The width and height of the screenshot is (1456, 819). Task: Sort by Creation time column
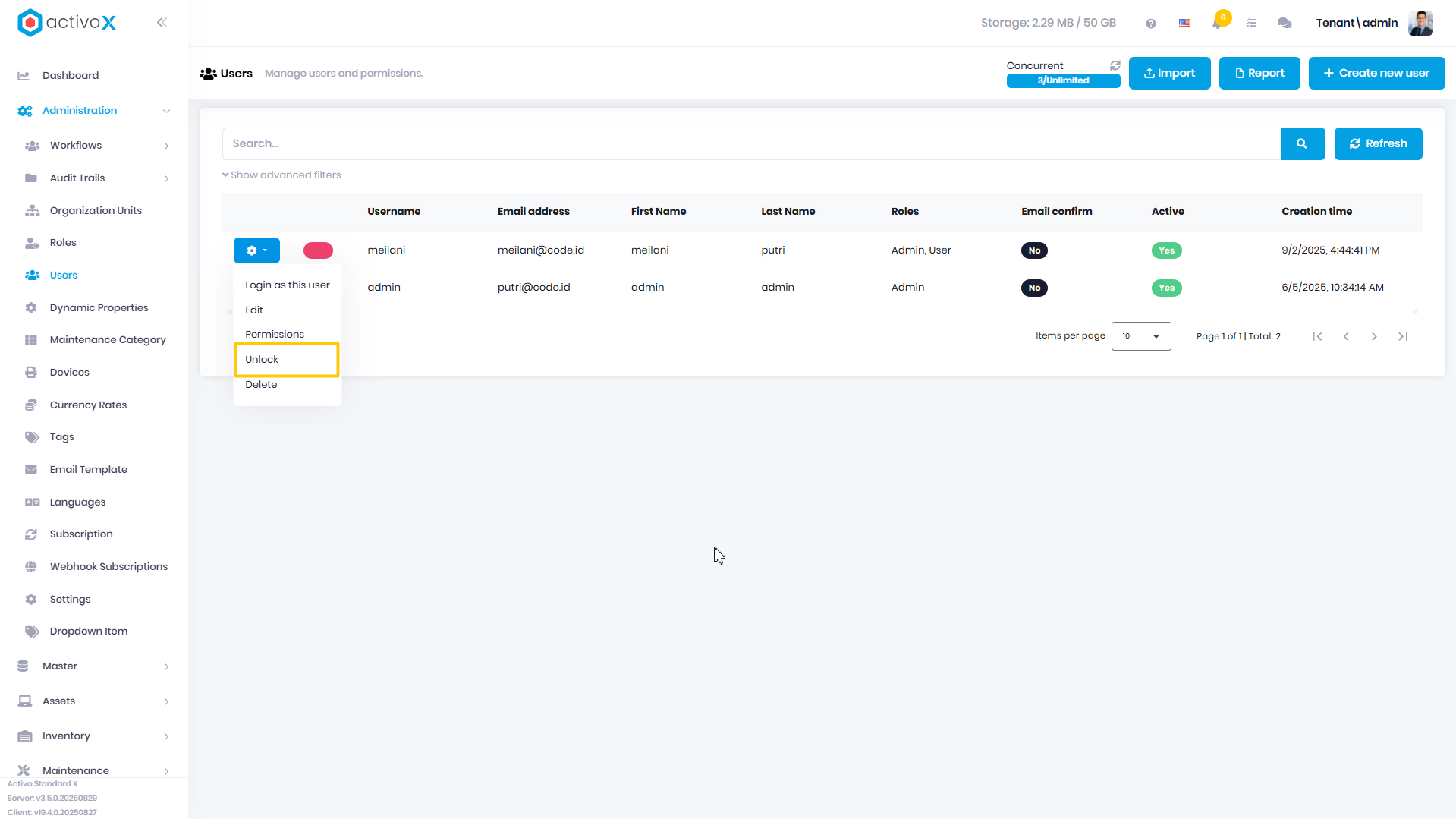[x=1316, y=212]
